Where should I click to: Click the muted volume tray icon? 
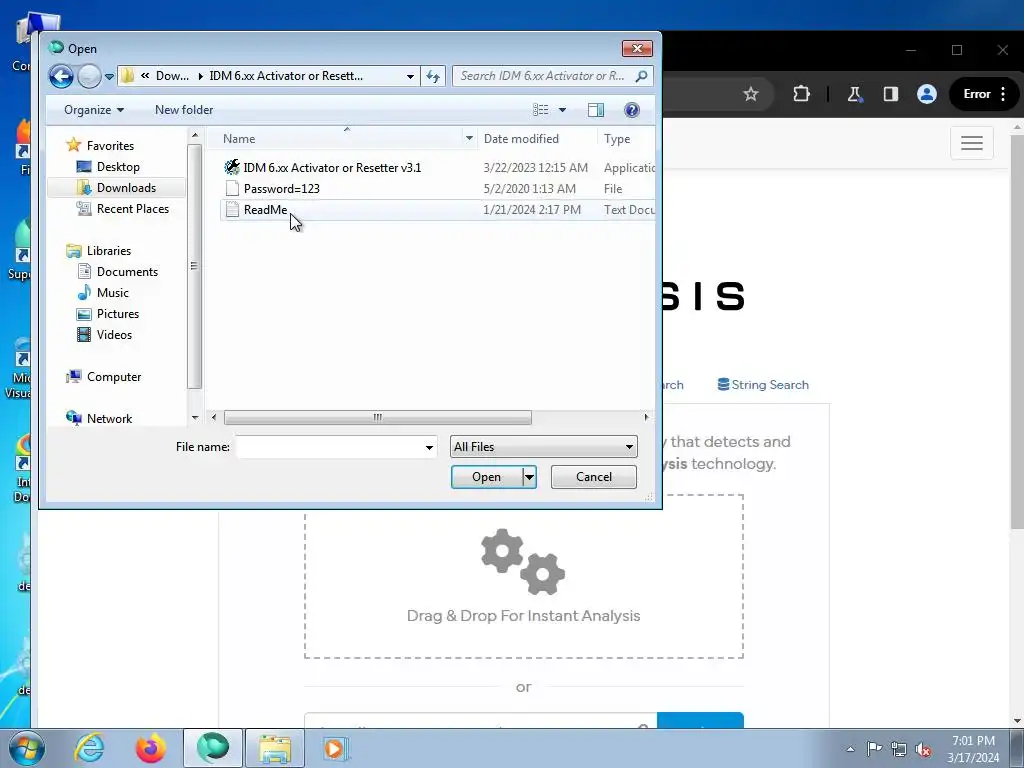[x=923, y=749]
